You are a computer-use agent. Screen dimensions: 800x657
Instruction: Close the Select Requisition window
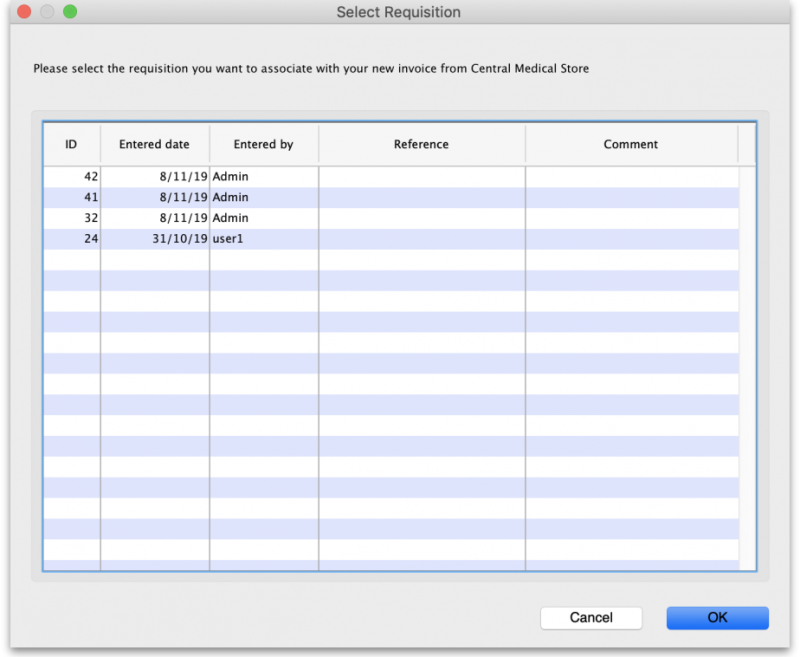24,12
